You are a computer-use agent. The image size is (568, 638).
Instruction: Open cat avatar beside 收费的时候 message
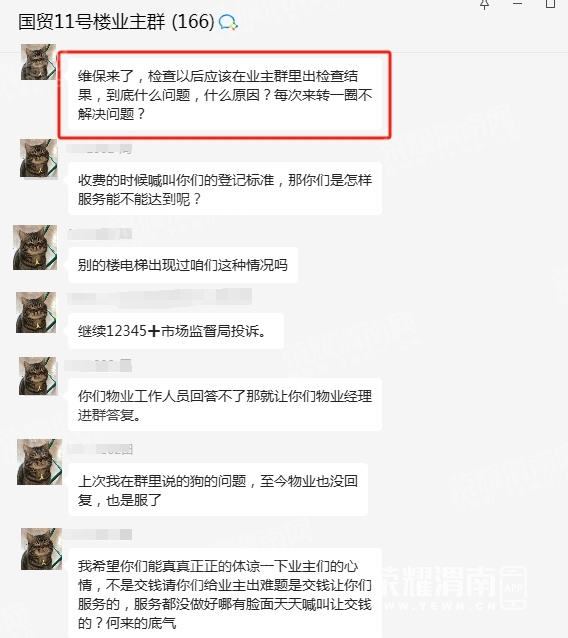click(x=39, y=159)
